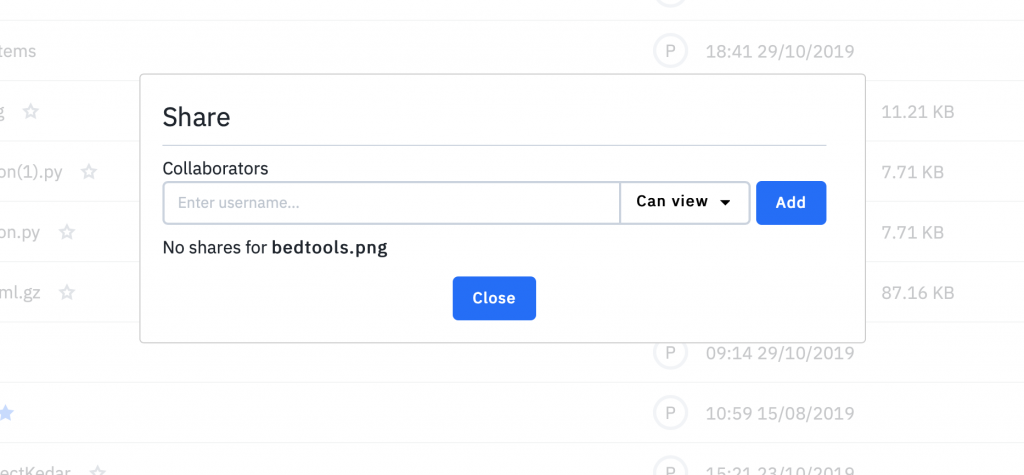Image resolution: width=1024 pixels, height=475 pixels.
Task: Click P avatar beside 09:14 29/10/2019
Action: pos(670,353)
